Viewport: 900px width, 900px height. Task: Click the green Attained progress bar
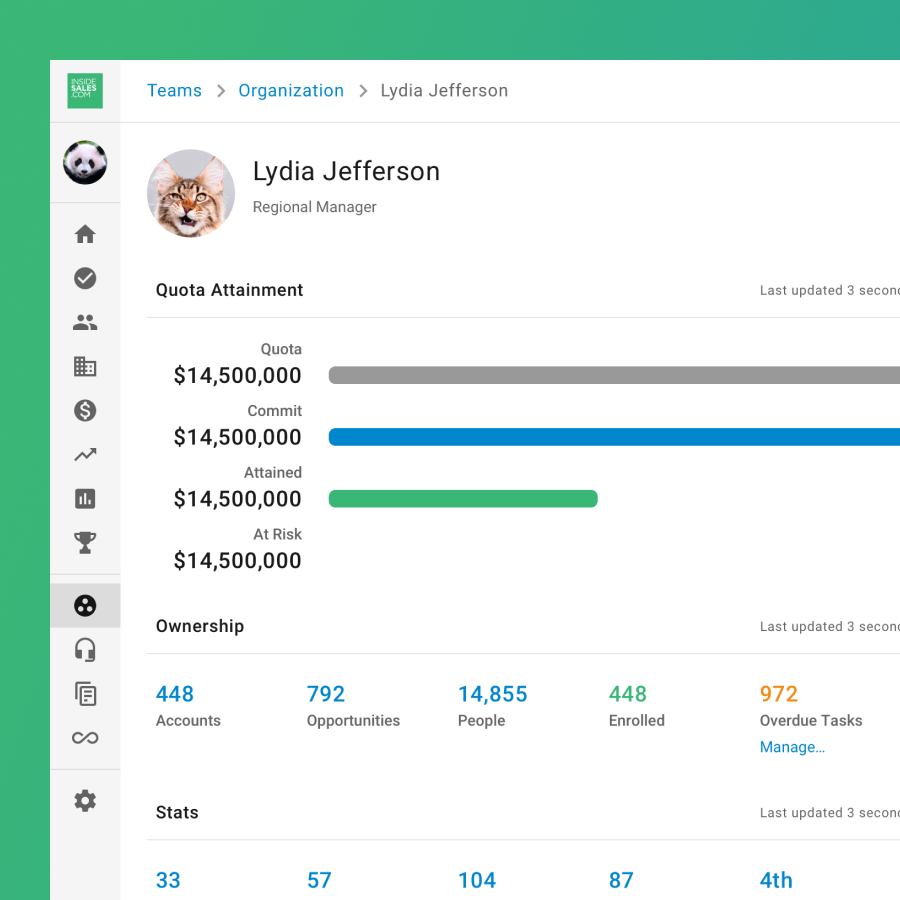coord(463,499)
